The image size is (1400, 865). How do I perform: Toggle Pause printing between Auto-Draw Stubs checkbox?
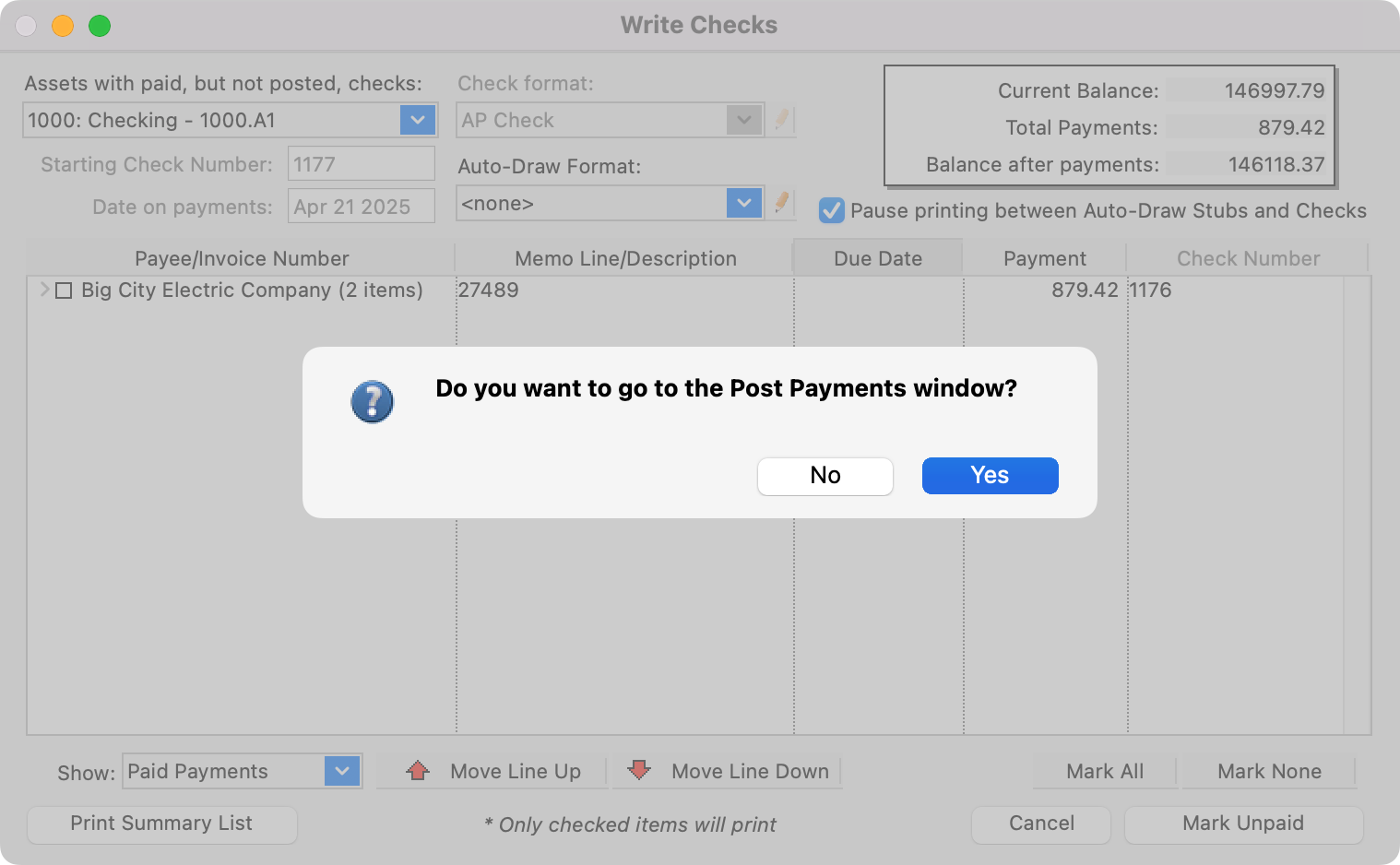point(831,211)
